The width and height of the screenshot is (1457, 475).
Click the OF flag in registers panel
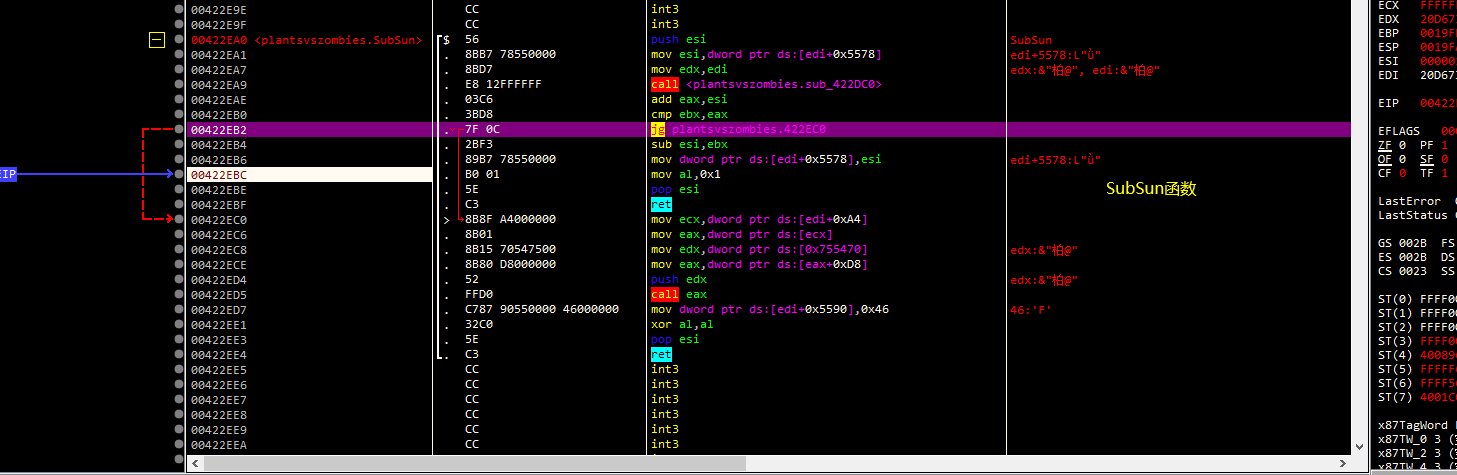(x=1385, y=160)
